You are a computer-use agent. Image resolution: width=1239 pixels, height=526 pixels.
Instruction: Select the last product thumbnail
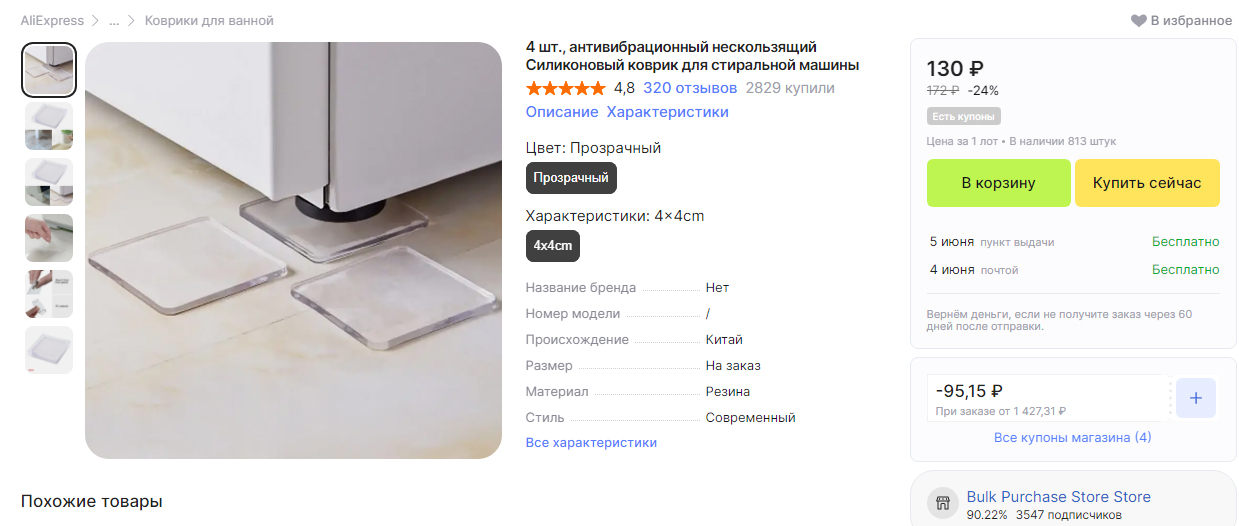pos(49,350)
